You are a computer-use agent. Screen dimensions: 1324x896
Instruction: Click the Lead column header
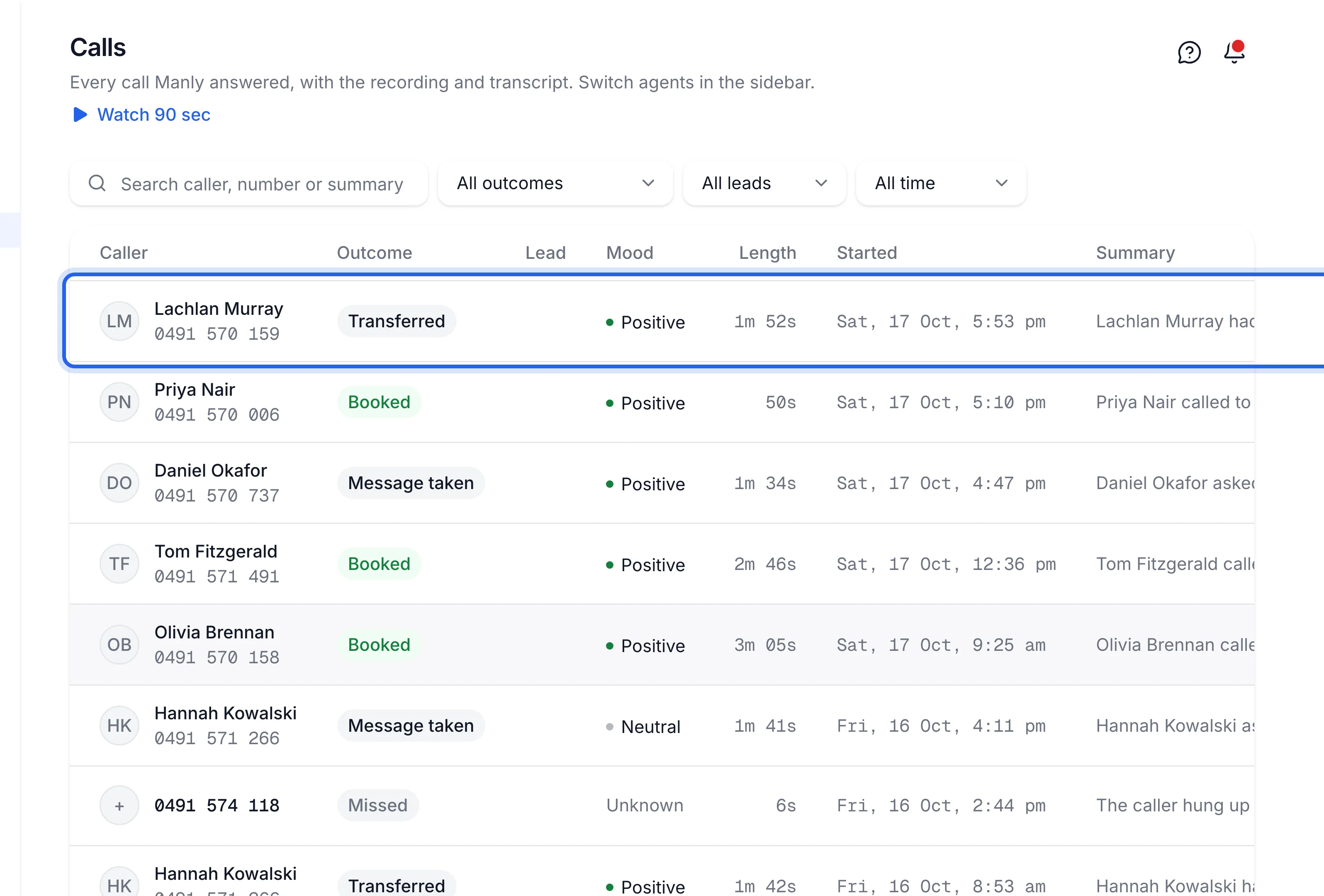(x=545, y=253)
